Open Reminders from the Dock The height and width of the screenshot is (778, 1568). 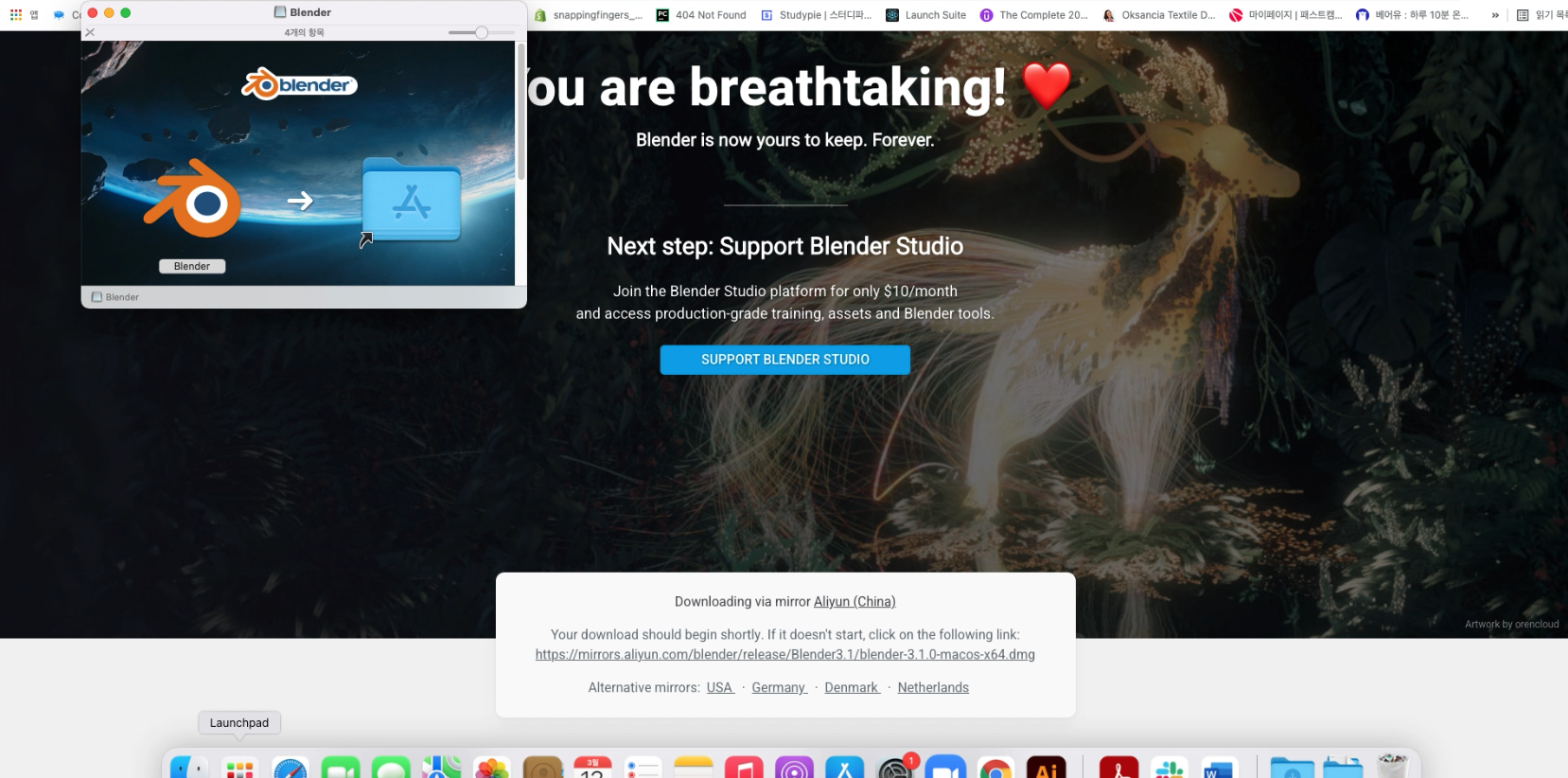[x=643, y=767]
